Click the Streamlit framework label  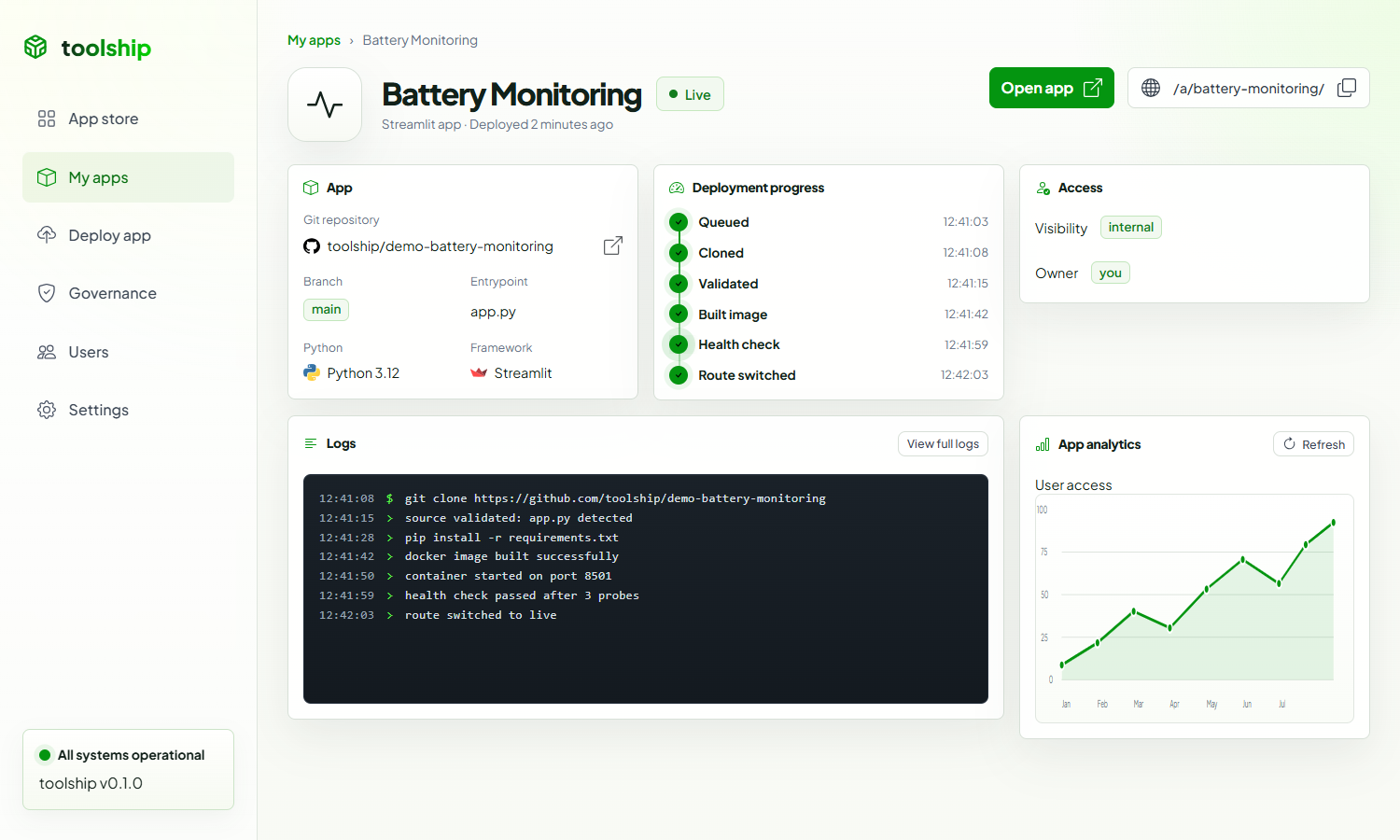point(523,373)
